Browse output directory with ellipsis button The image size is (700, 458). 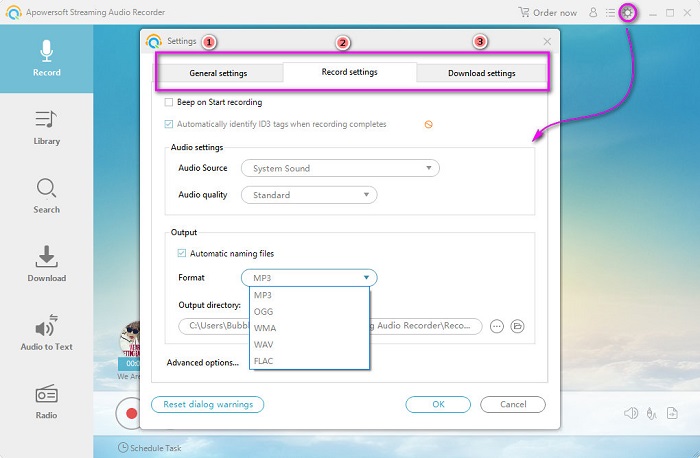point(496,326)
